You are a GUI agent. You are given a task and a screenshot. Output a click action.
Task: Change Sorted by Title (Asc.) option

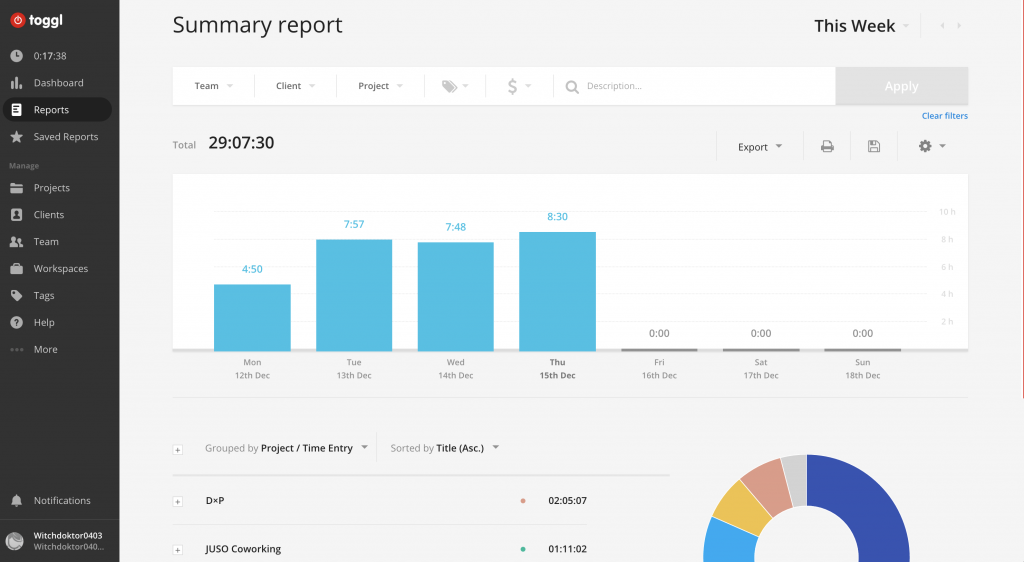pos(445,448)
